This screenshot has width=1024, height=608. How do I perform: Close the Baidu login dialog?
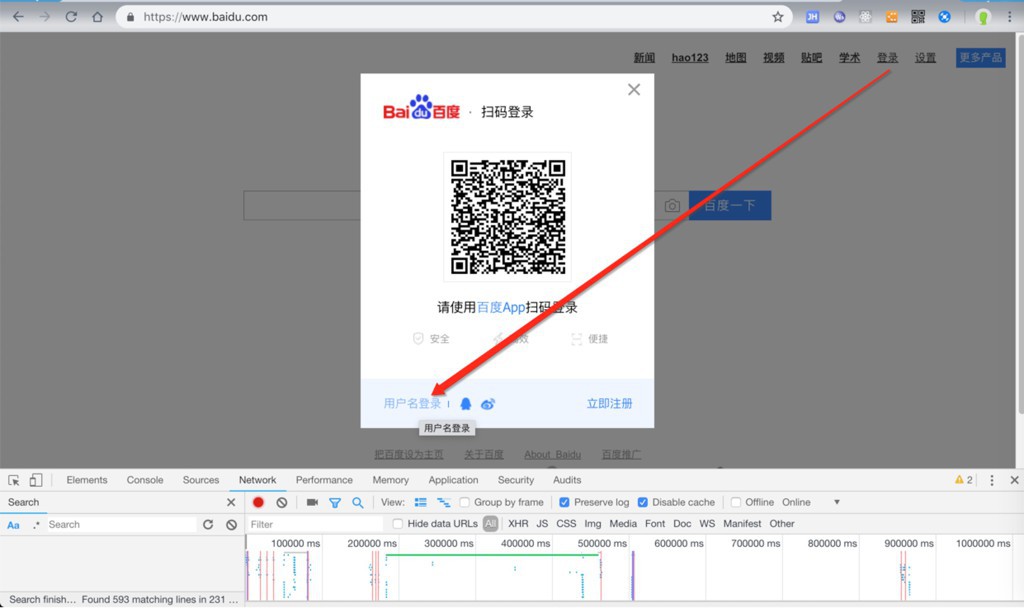[x=633, y=89]
